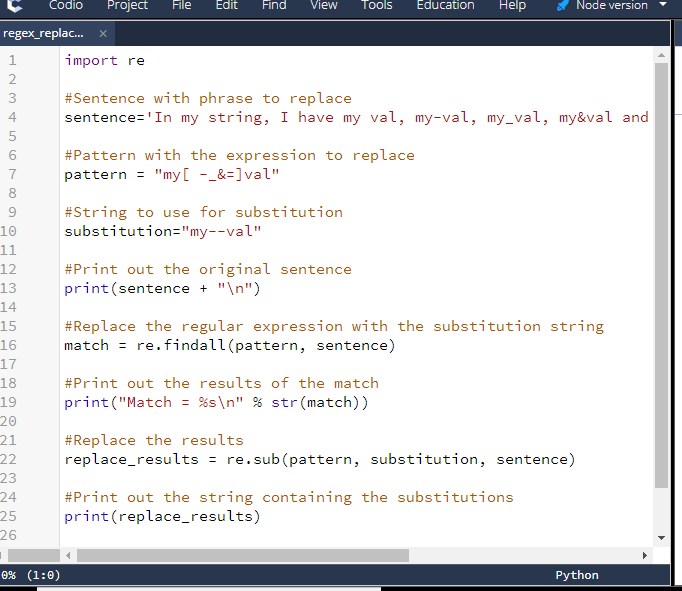Open the View menu
This screenshot has width=682, height=591.
(324, 5)
